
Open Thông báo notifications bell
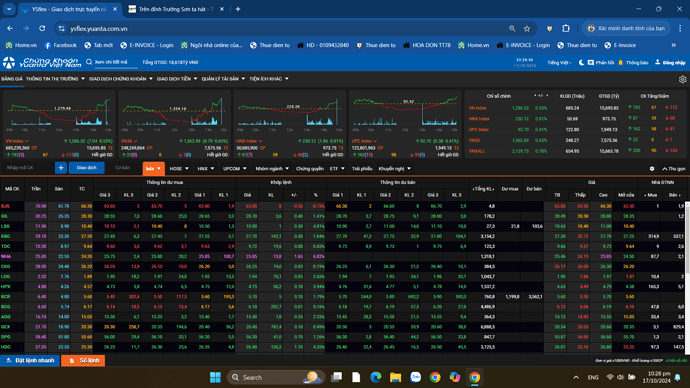pos(633,62)
